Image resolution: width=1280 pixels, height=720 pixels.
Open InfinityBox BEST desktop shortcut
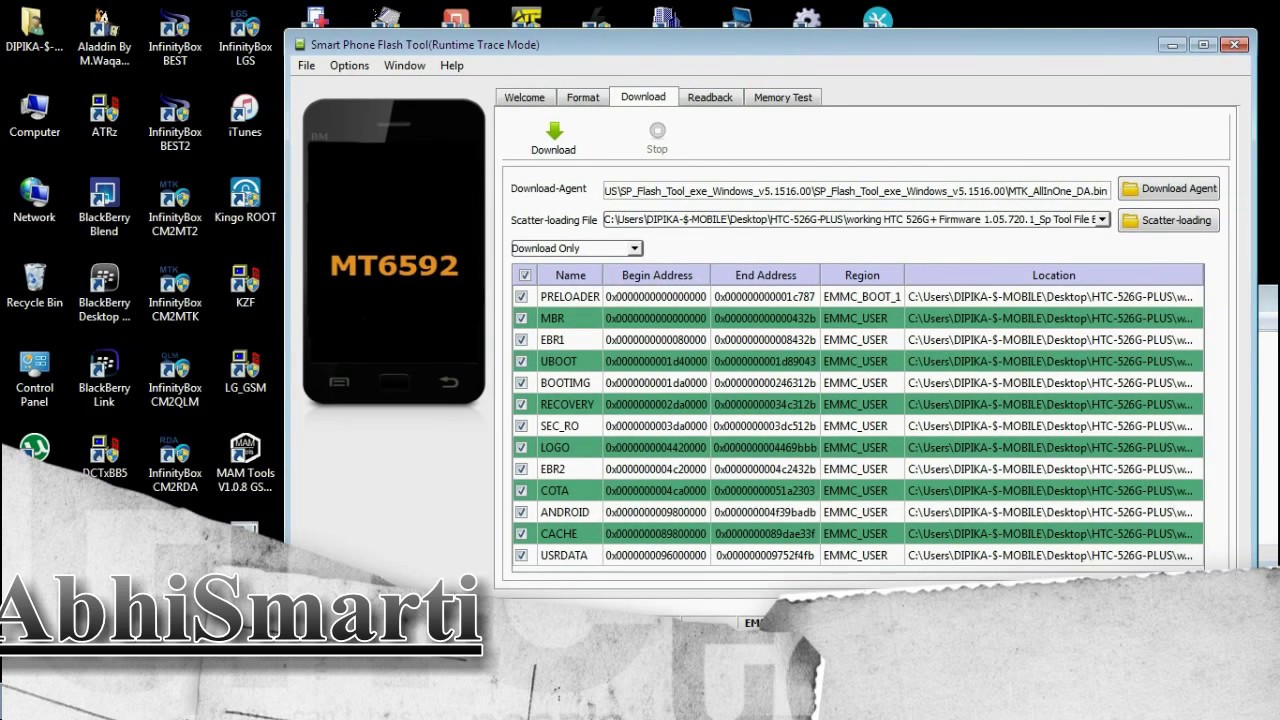point(175,36)
